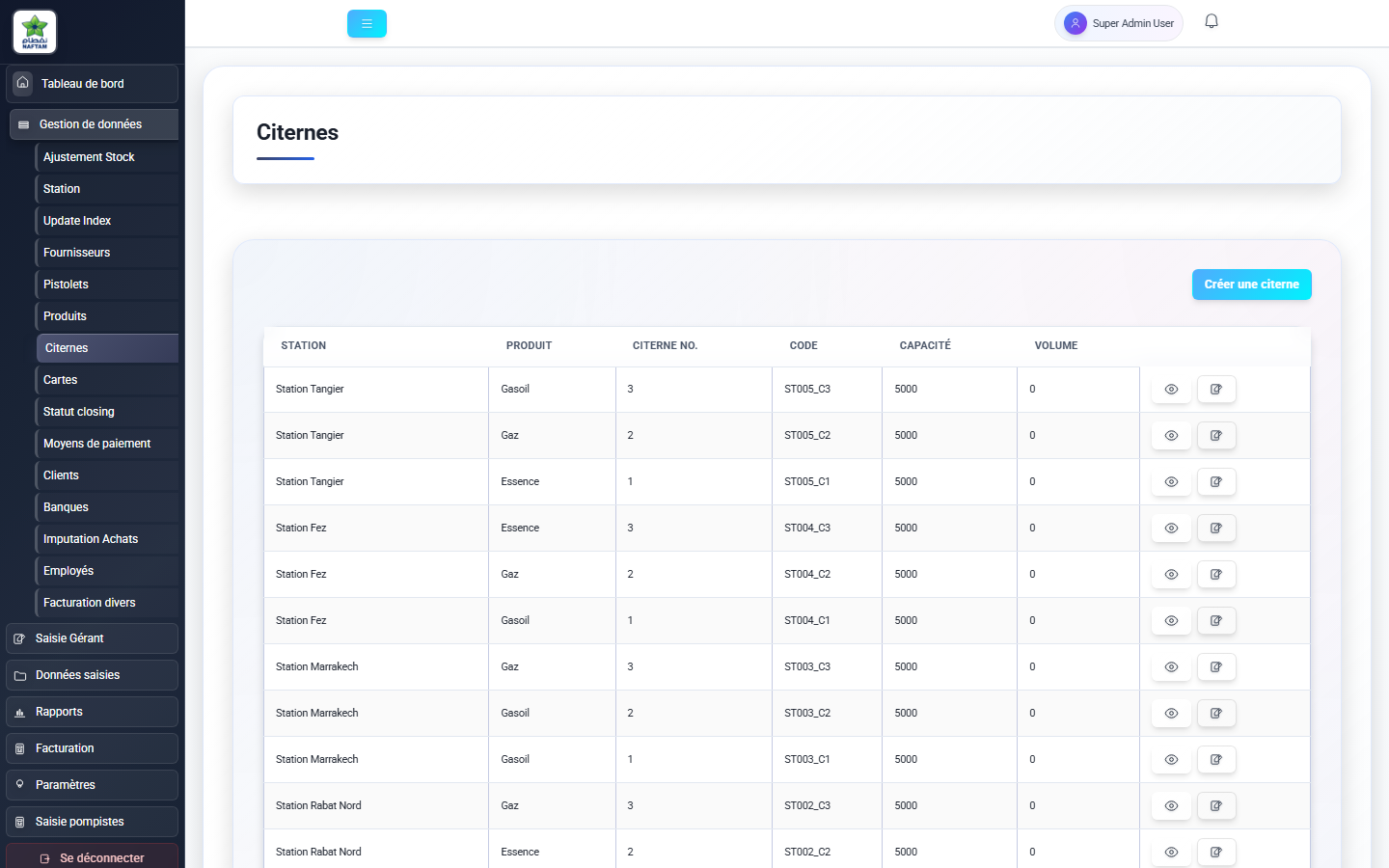
Task: Expand the Facturation section
Action: (92, 748)
